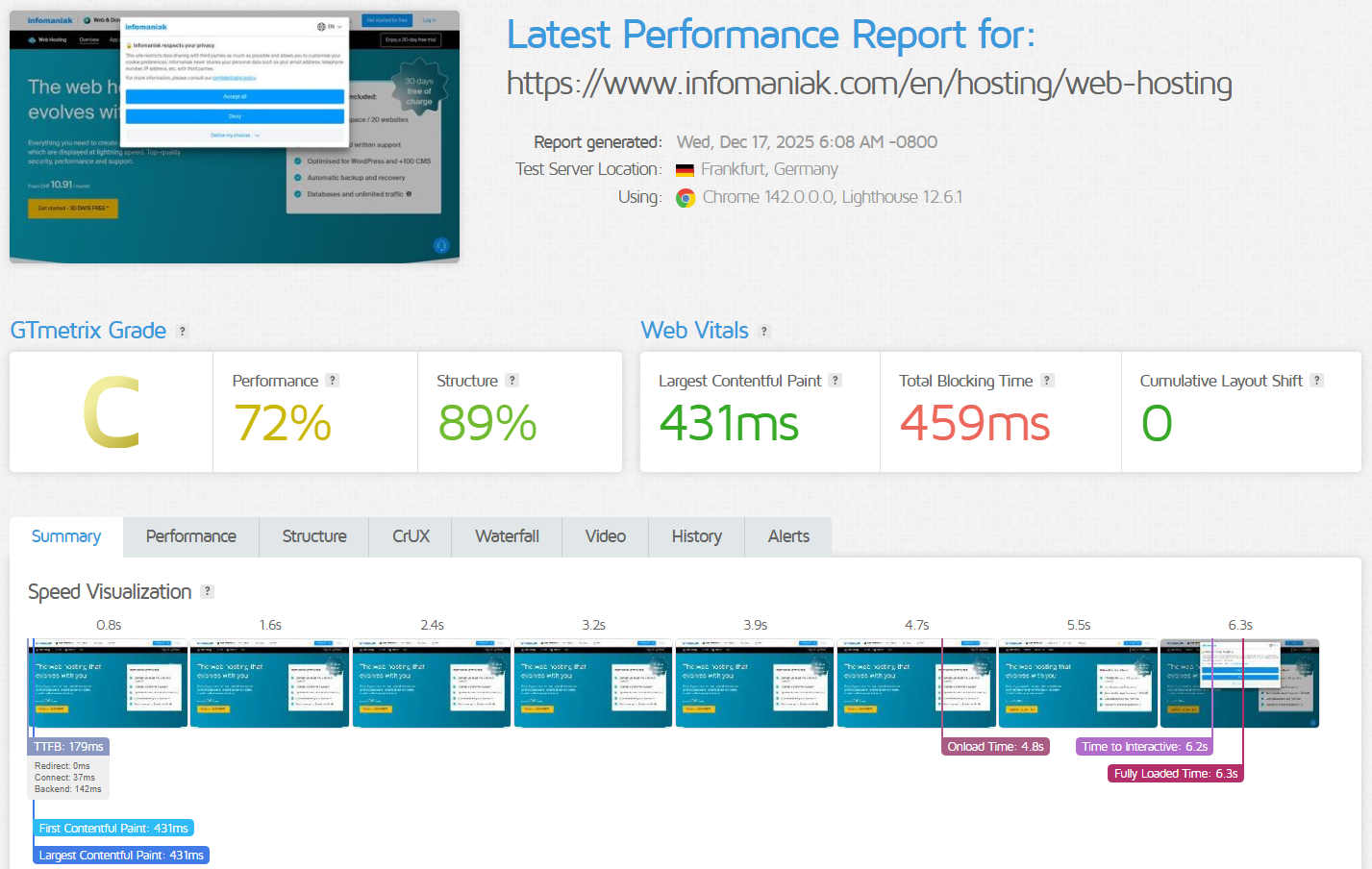Open the Structure tab
Image resolution: width=1372 pixels, height=869 pixels.
tap(314, 536)
